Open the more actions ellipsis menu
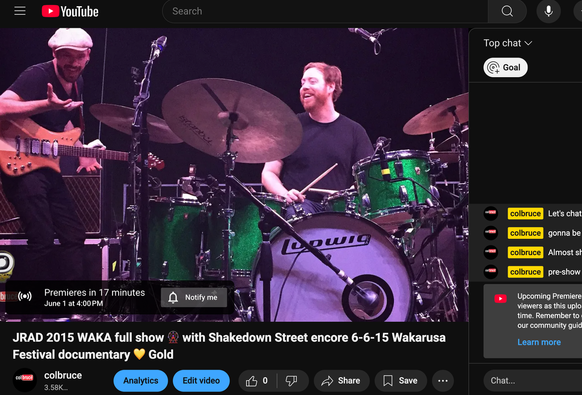The image size is (582, 395). 443,381
